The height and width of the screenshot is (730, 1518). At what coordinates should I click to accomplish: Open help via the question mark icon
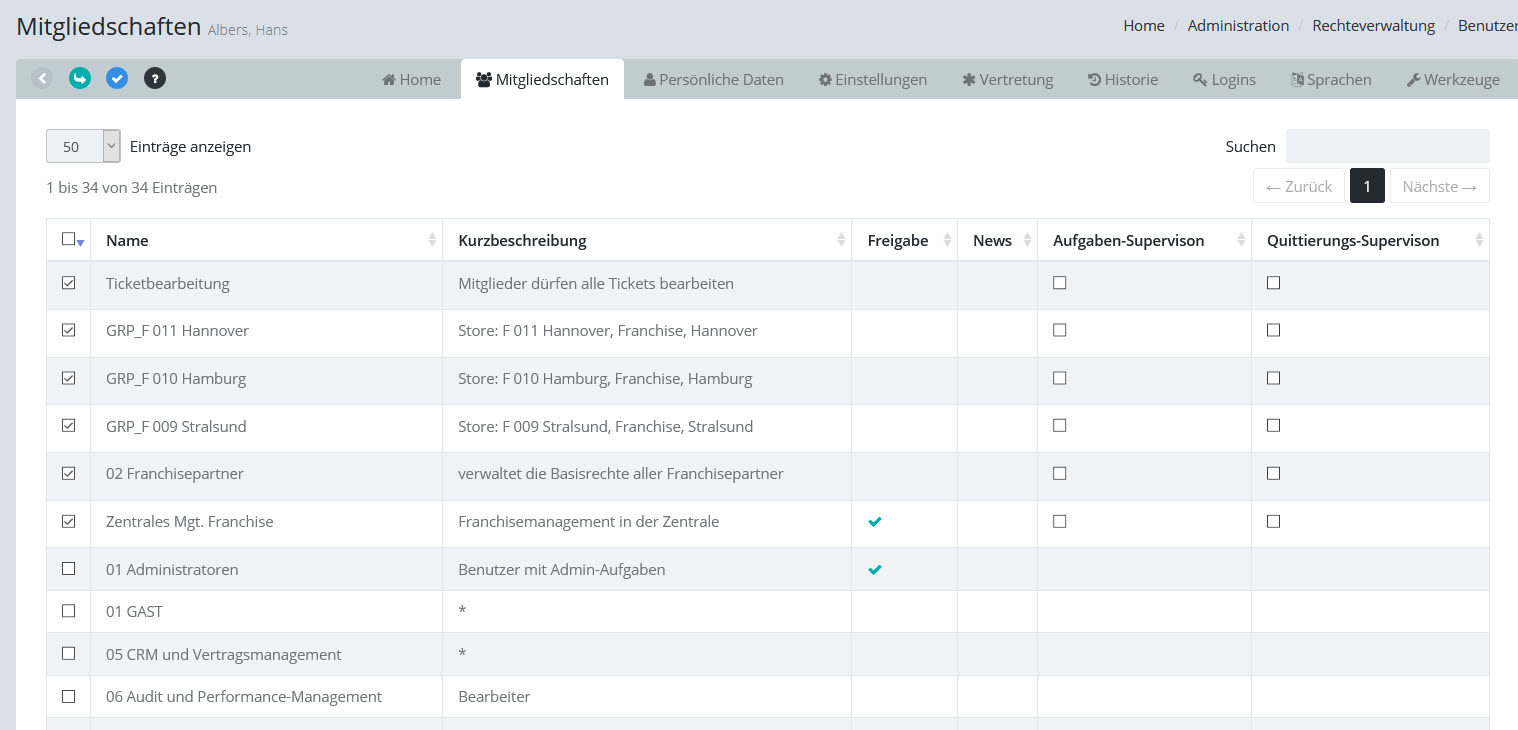point(154,78)
